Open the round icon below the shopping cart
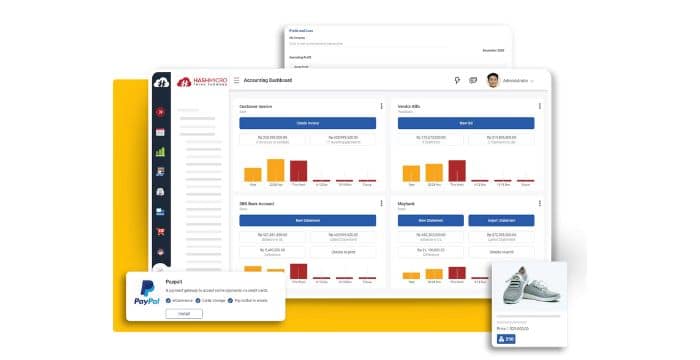The width and height of the screenshot is (700, 360). coord(160,252)
